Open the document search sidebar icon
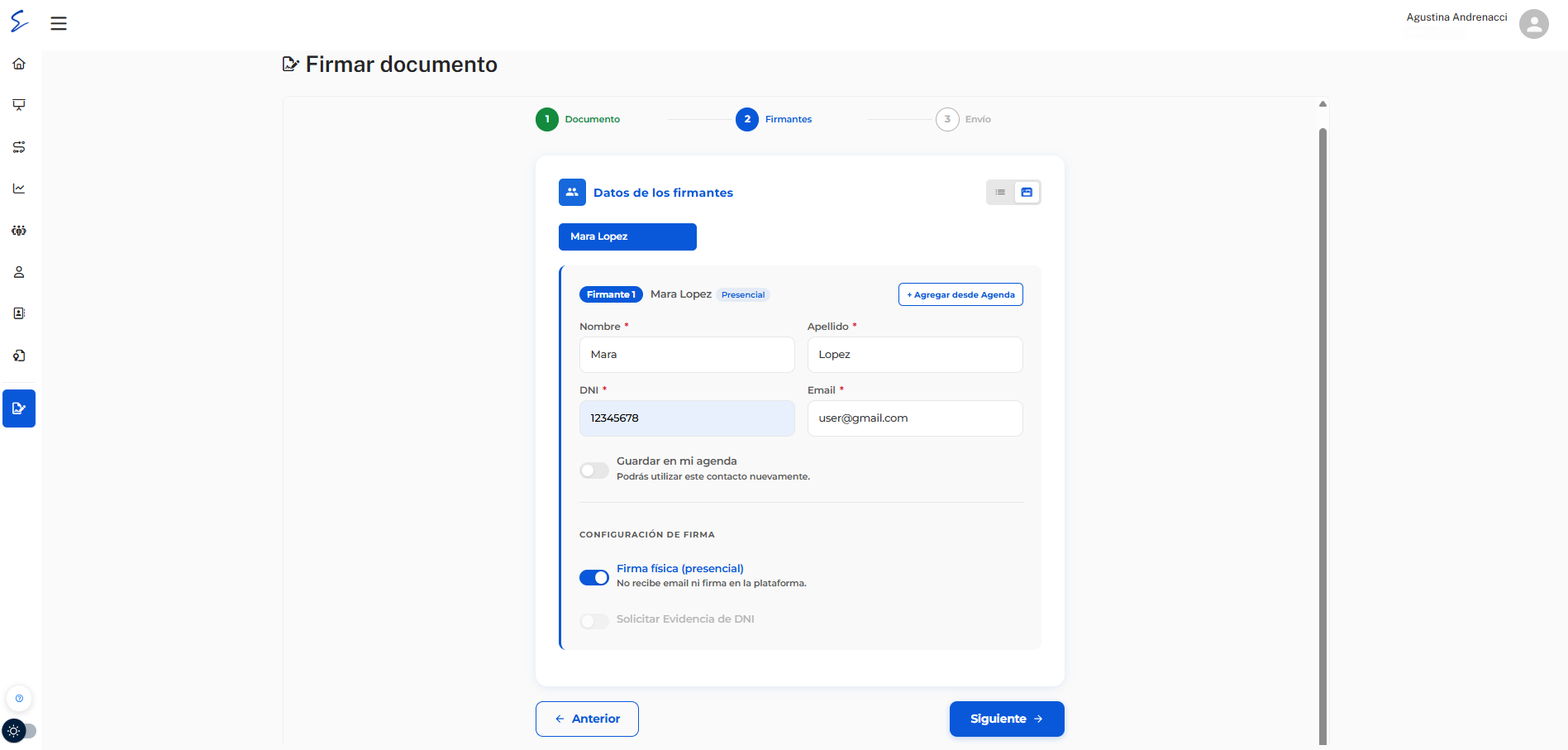This screenshot has height=750, width=1568. pyautogui.click(x=19, y=356)
